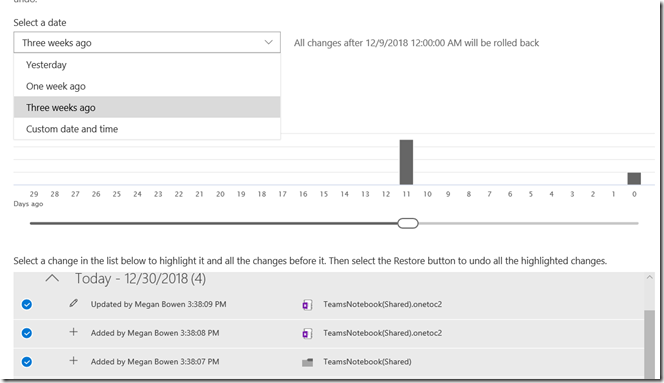The width and height of the screenshot is (664, 383).
Task: Click the day 5 label on the chart axis
Action: click(531, 194)
